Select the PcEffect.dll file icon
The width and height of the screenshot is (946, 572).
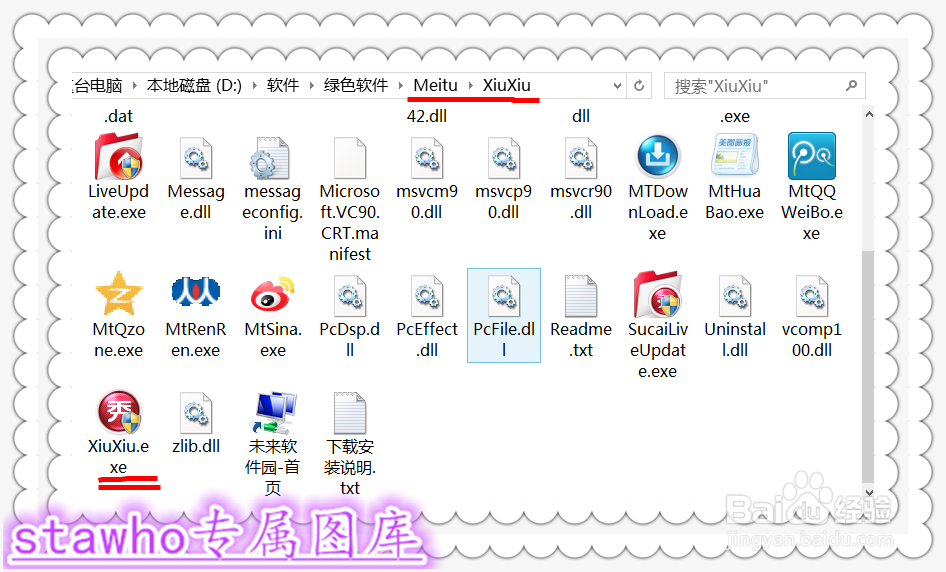coord(427,296)
